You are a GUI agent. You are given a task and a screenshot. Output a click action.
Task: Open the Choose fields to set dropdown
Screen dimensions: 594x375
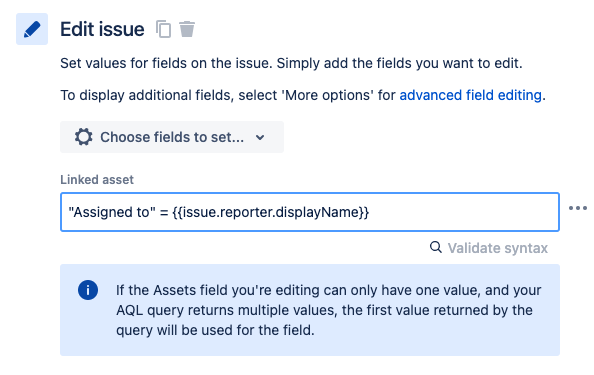(x=172, y=137)
